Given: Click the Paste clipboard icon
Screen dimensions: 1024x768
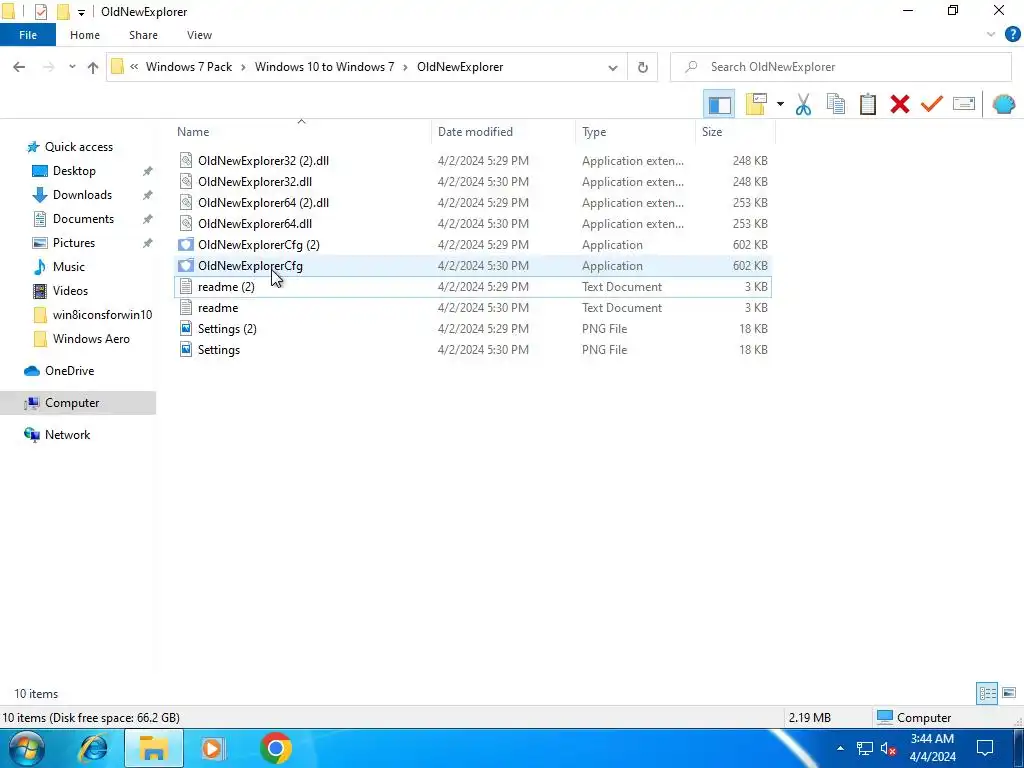Looking at the screenshot, I should pyautogui.click(x=868, y=104).
